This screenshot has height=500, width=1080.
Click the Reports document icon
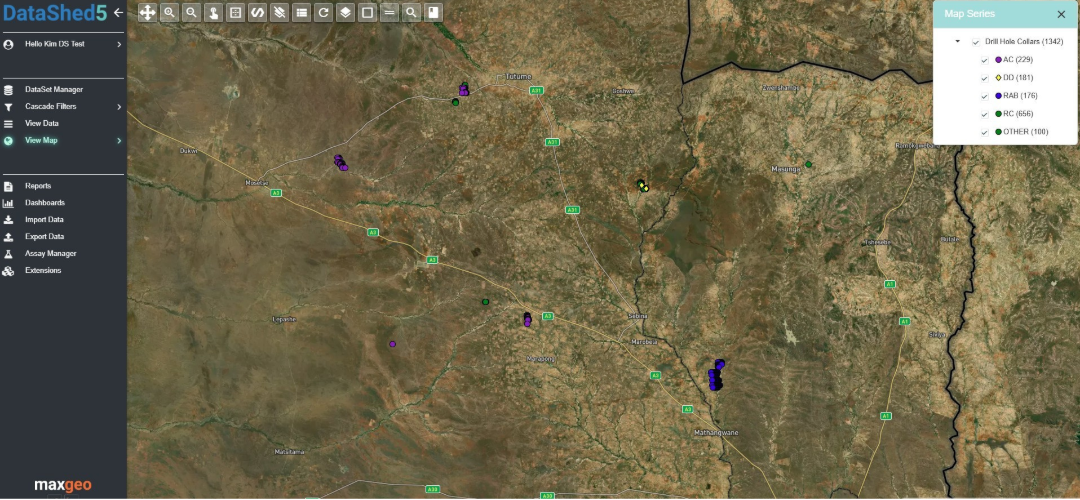(x=8, y=186)
